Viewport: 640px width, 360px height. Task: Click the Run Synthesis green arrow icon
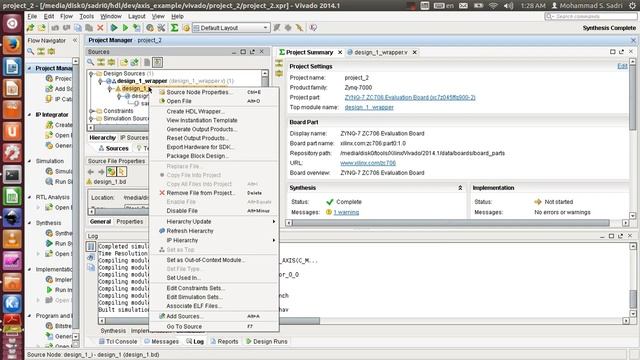[114, 28]
